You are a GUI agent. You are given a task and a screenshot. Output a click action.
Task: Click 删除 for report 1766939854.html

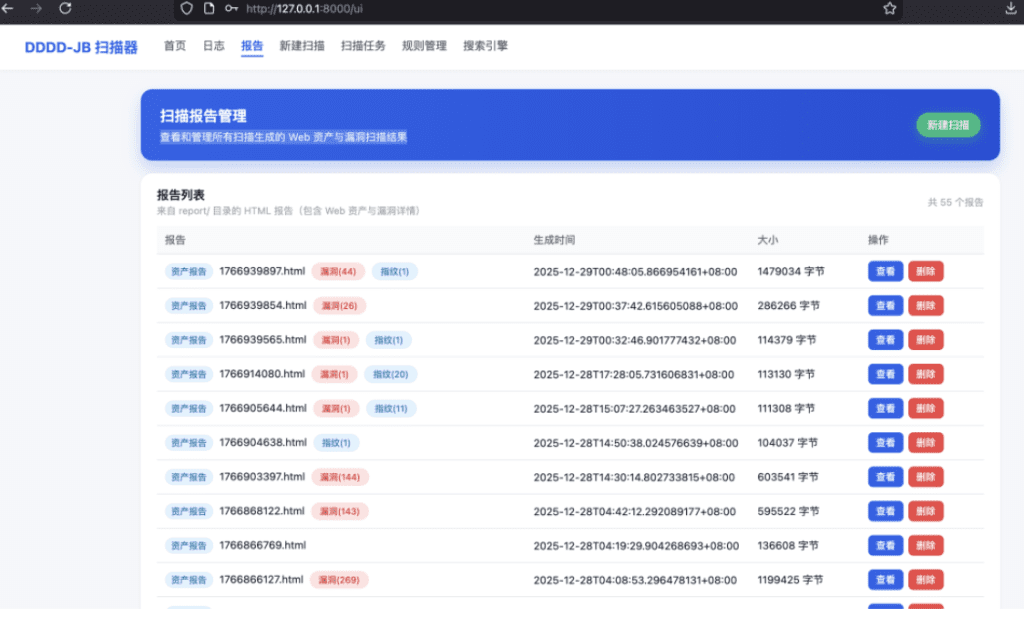(x=925, y=305)
